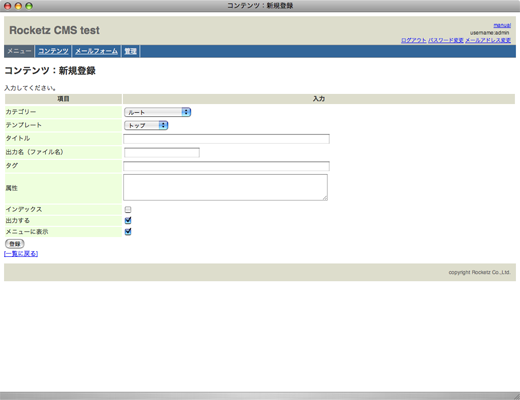Open the 管理 navigation tab
520x400 pixels.
(x=130, y=51)
